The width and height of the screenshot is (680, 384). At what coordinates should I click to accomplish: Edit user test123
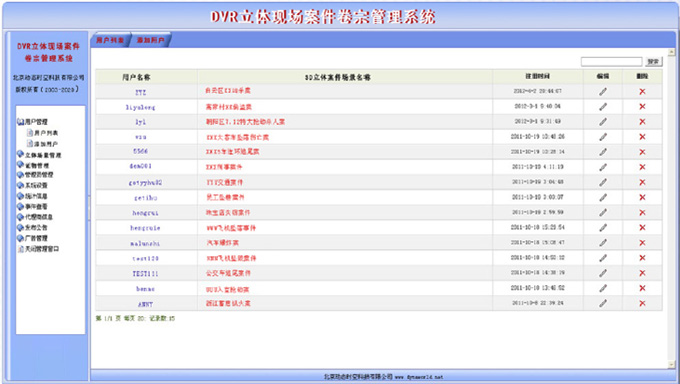pyautogui.click(x=603, y=258)
